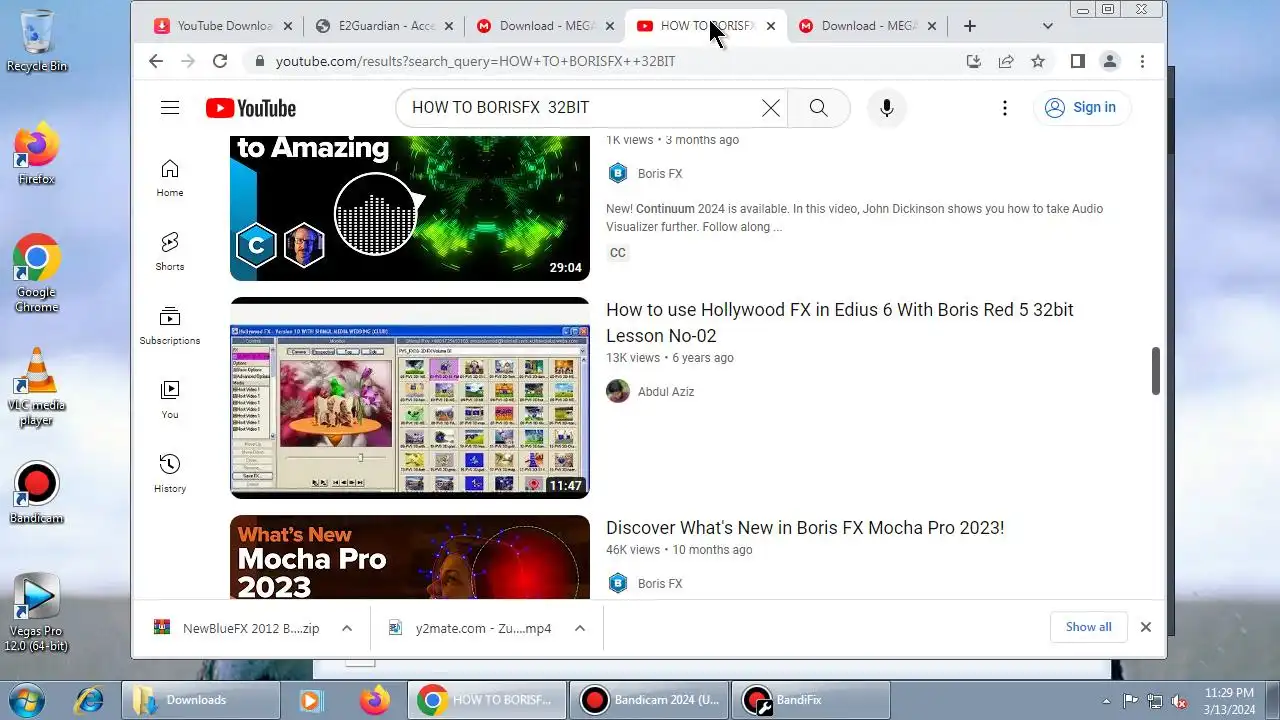
Task: Click the magnifier search button
Action: tap(819, 108)
